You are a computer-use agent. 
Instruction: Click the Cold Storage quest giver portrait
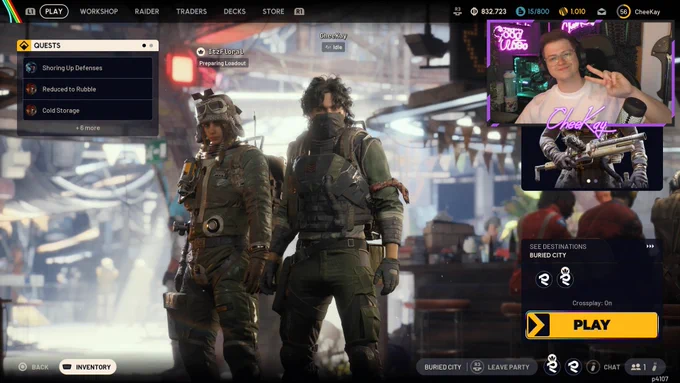(31, 110)
